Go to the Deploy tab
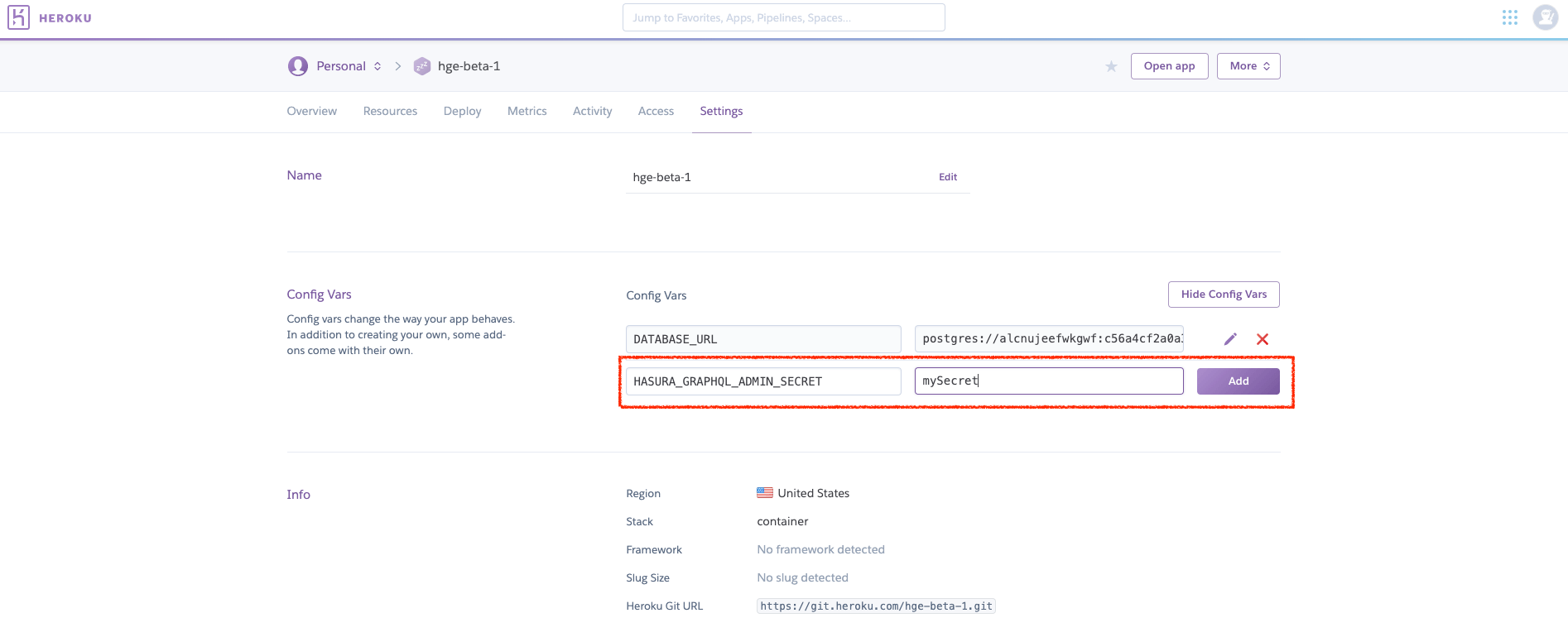This screenshot has width=1568, height=637. pos(462,112)
